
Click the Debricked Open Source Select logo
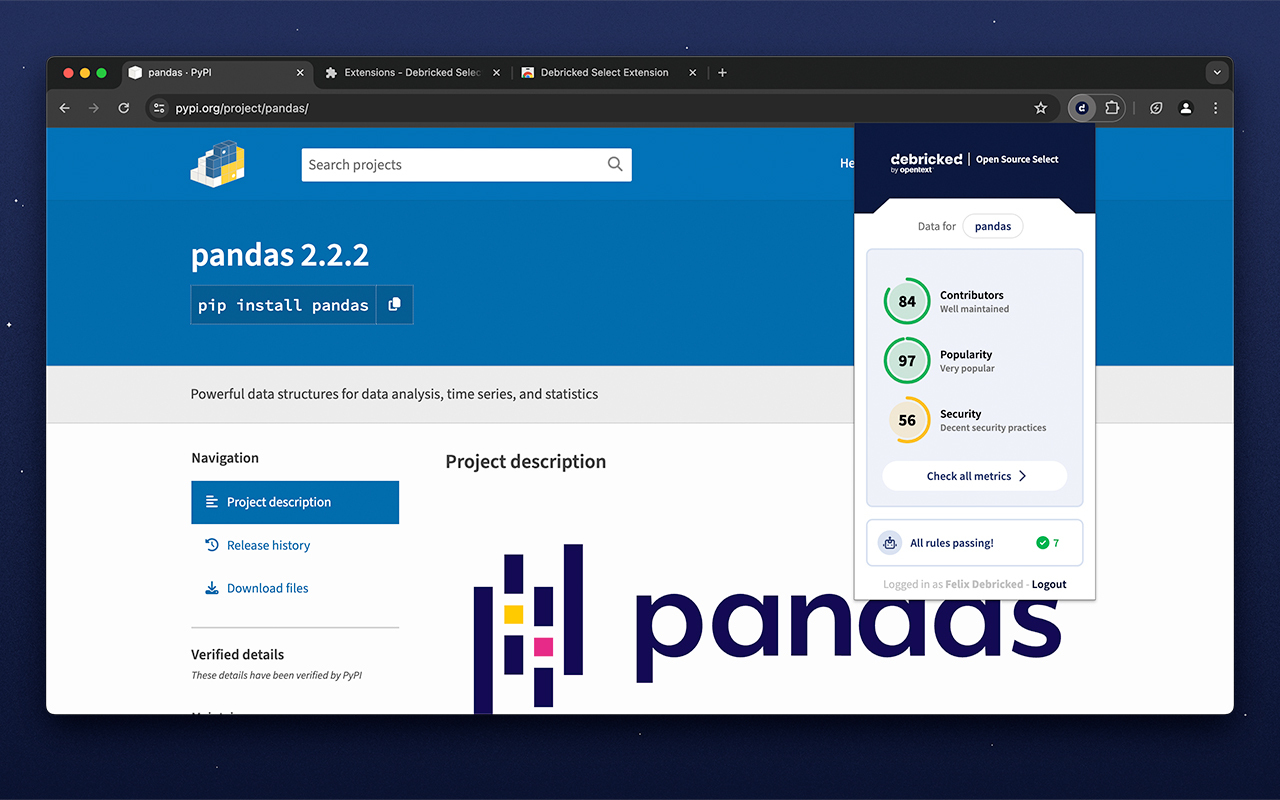tap(974, 161)
